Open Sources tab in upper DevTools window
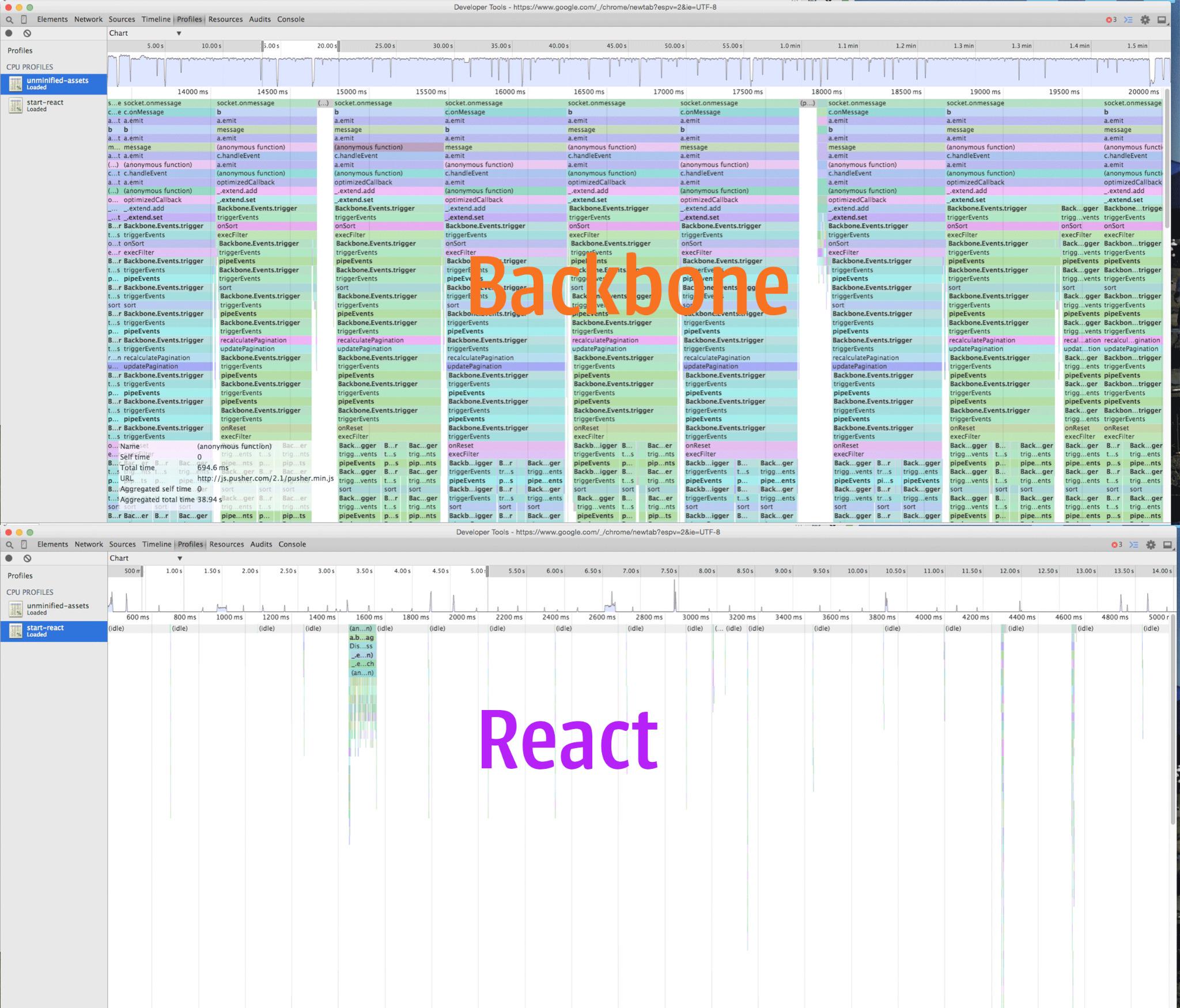Viewport: 1180px width, 1008px height. tap(122, 20)
